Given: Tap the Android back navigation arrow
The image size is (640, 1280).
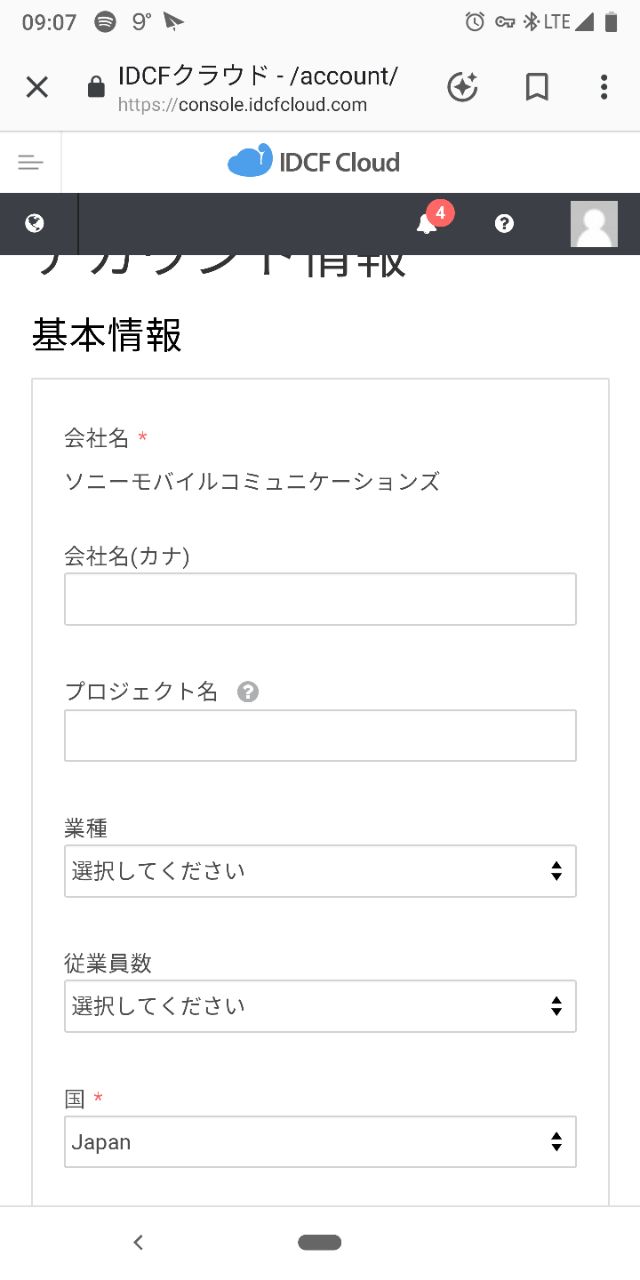Looking at the screenshot, I should click(138, 1242).
